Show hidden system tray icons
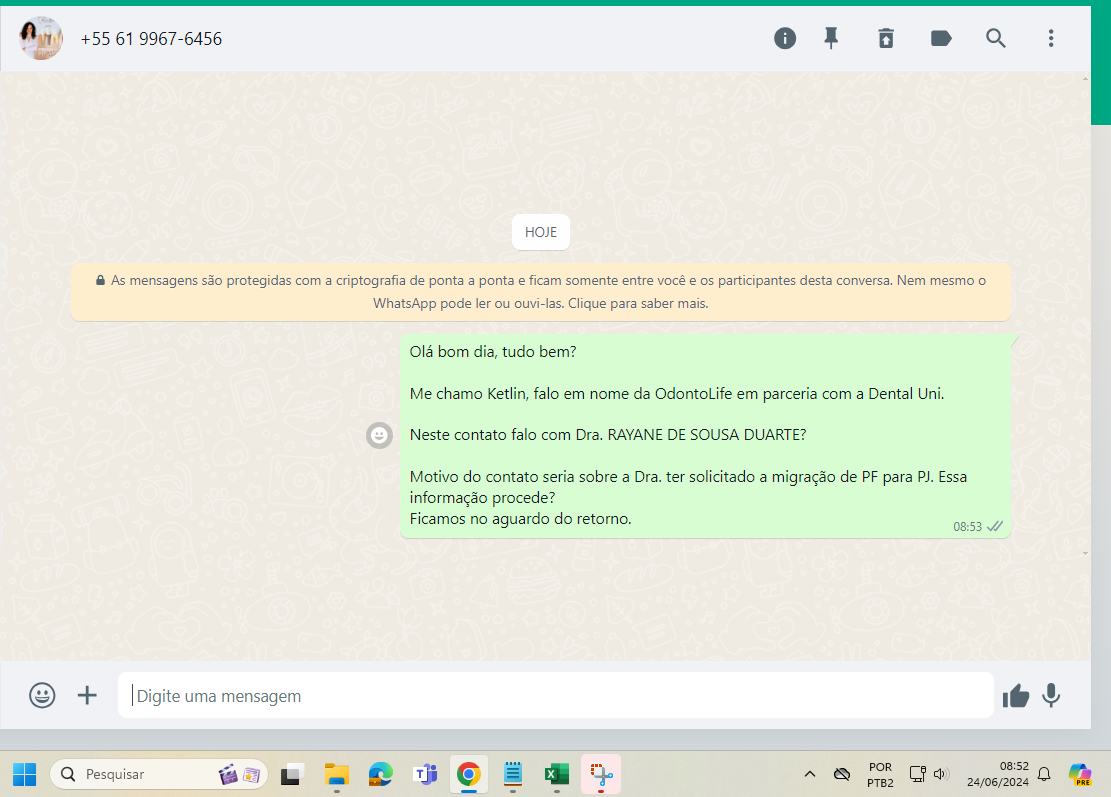This screenshot has height=797, width=1111. 810,774
